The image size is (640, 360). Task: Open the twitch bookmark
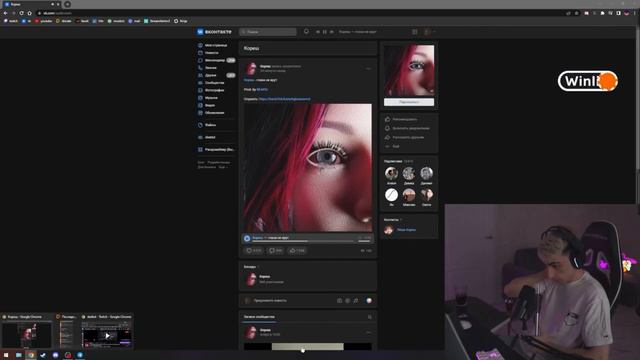click(x=11, y=21)
